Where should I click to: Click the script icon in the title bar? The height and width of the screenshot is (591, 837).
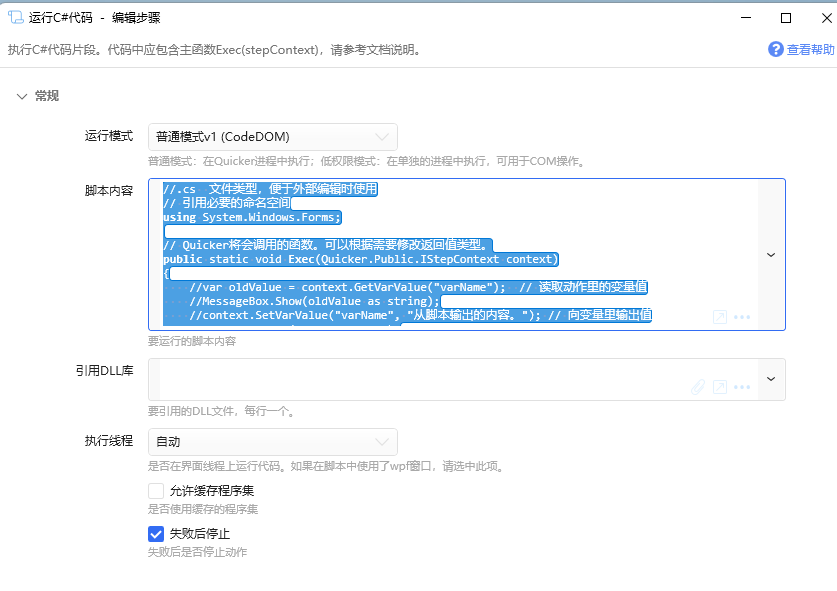15,17
